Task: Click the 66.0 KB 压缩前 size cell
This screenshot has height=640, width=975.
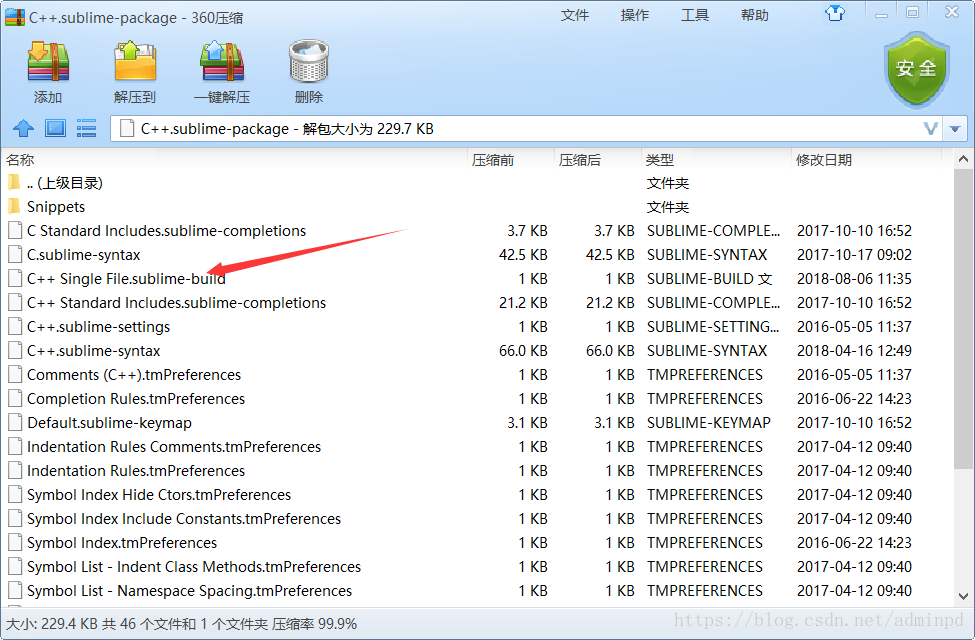Action: (x=523, y=351)
